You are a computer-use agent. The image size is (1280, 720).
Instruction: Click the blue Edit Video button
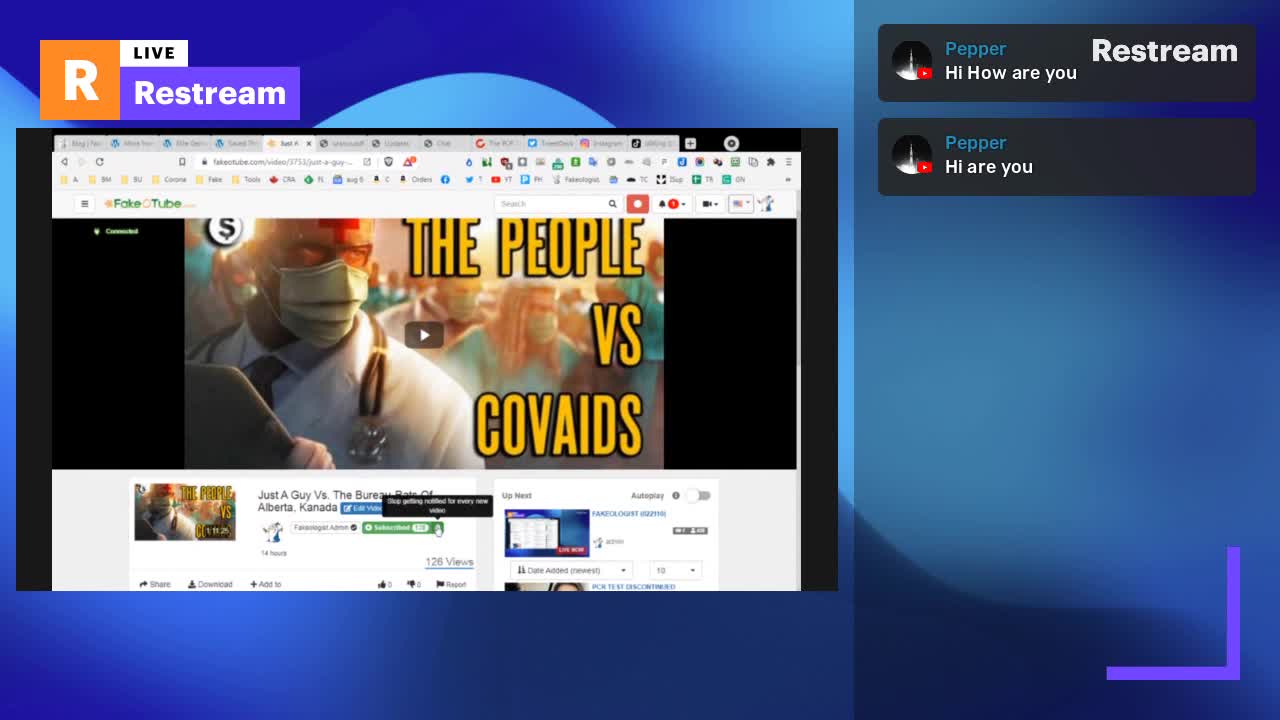tap(360, 509)
